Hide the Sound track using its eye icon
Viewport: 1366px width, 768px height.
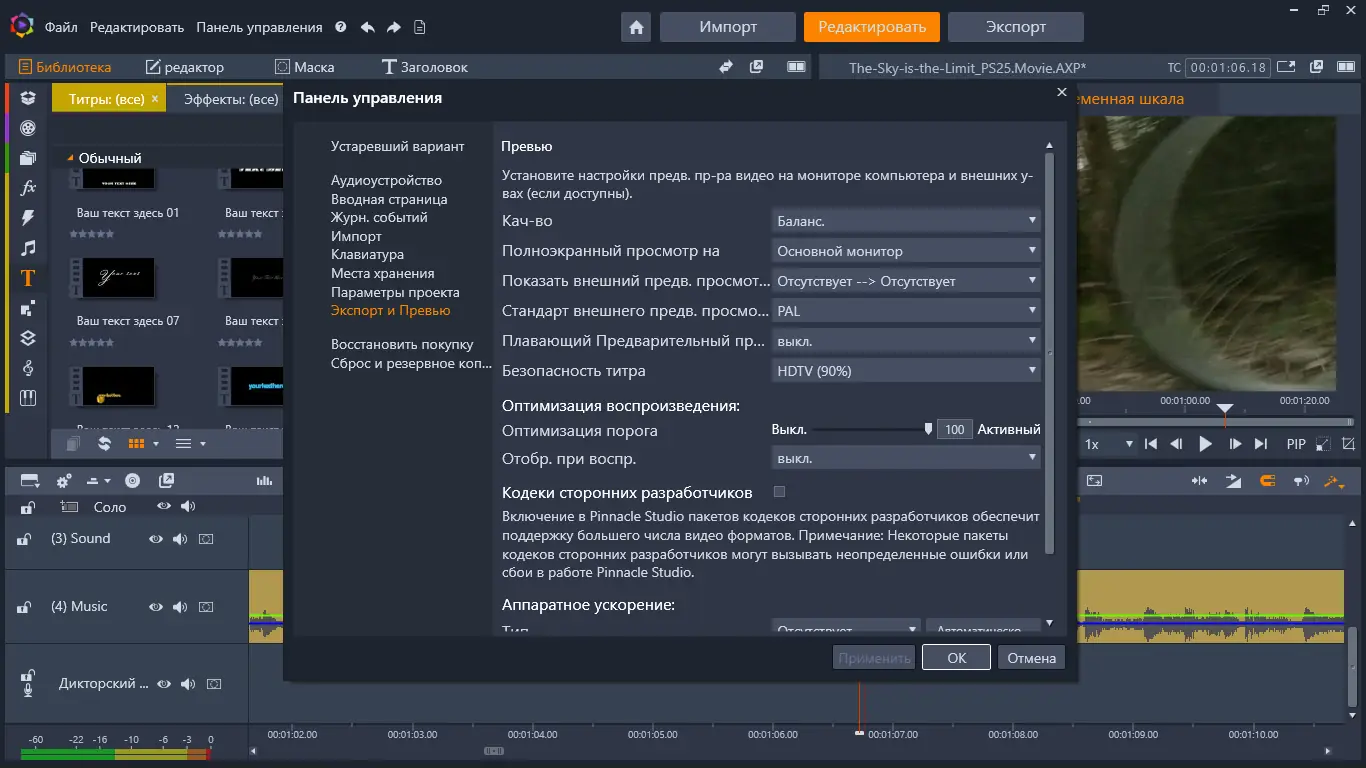(x=155, y=539)
